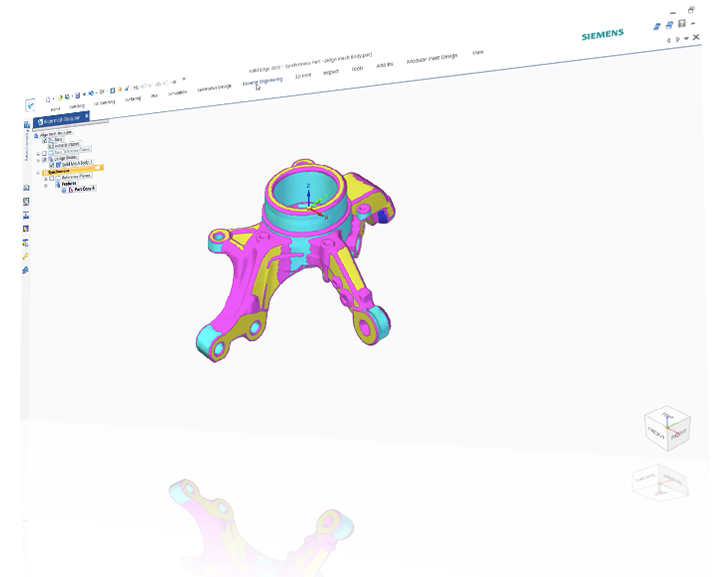Click the blue Undo arrow in quick access toolbar

pos(91,94)
